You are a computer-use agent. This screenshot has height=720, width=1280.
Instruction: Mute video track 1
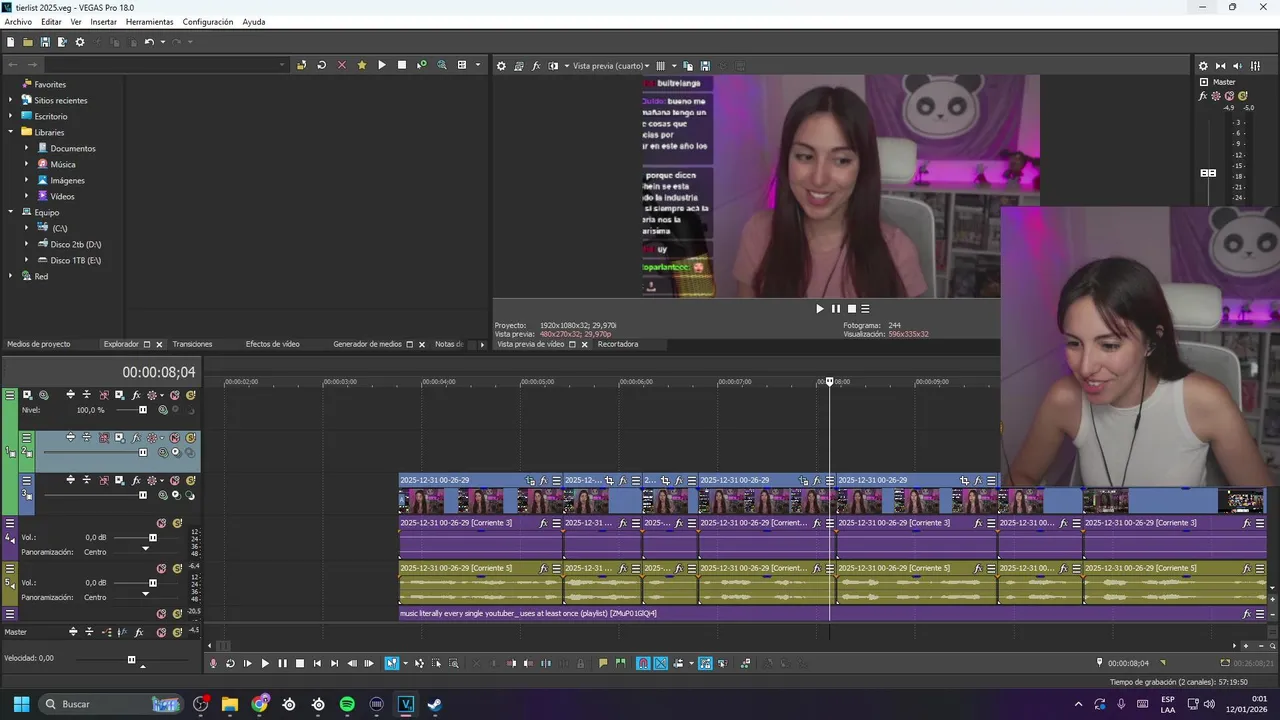pyautogui.click(x=174, y=395)
